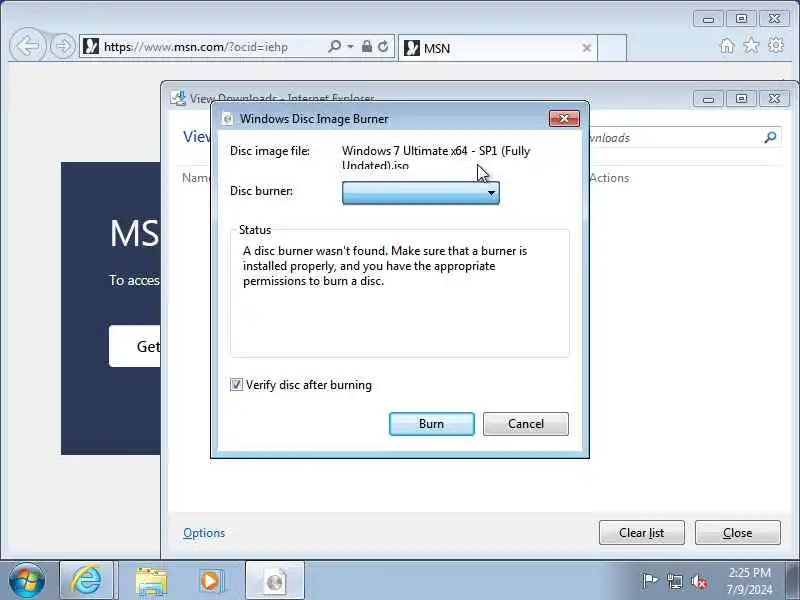This screenshot has width=800, height=600.
Task: Maximize the View Downloads window
Action: click(x=741, y=98)
